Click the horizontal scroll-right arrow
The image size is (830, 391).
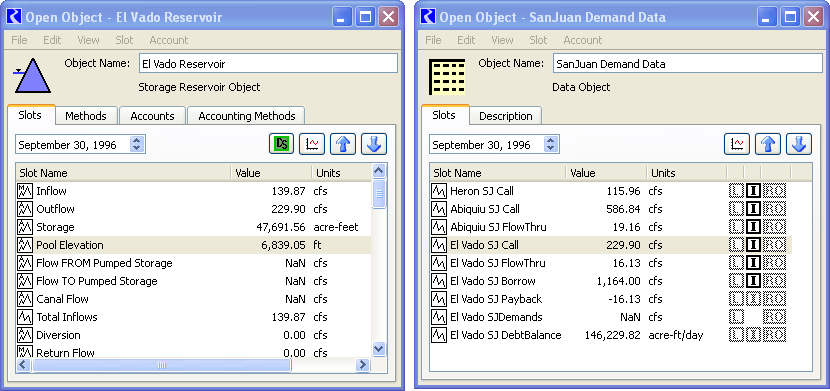click(x=363, y=365)
